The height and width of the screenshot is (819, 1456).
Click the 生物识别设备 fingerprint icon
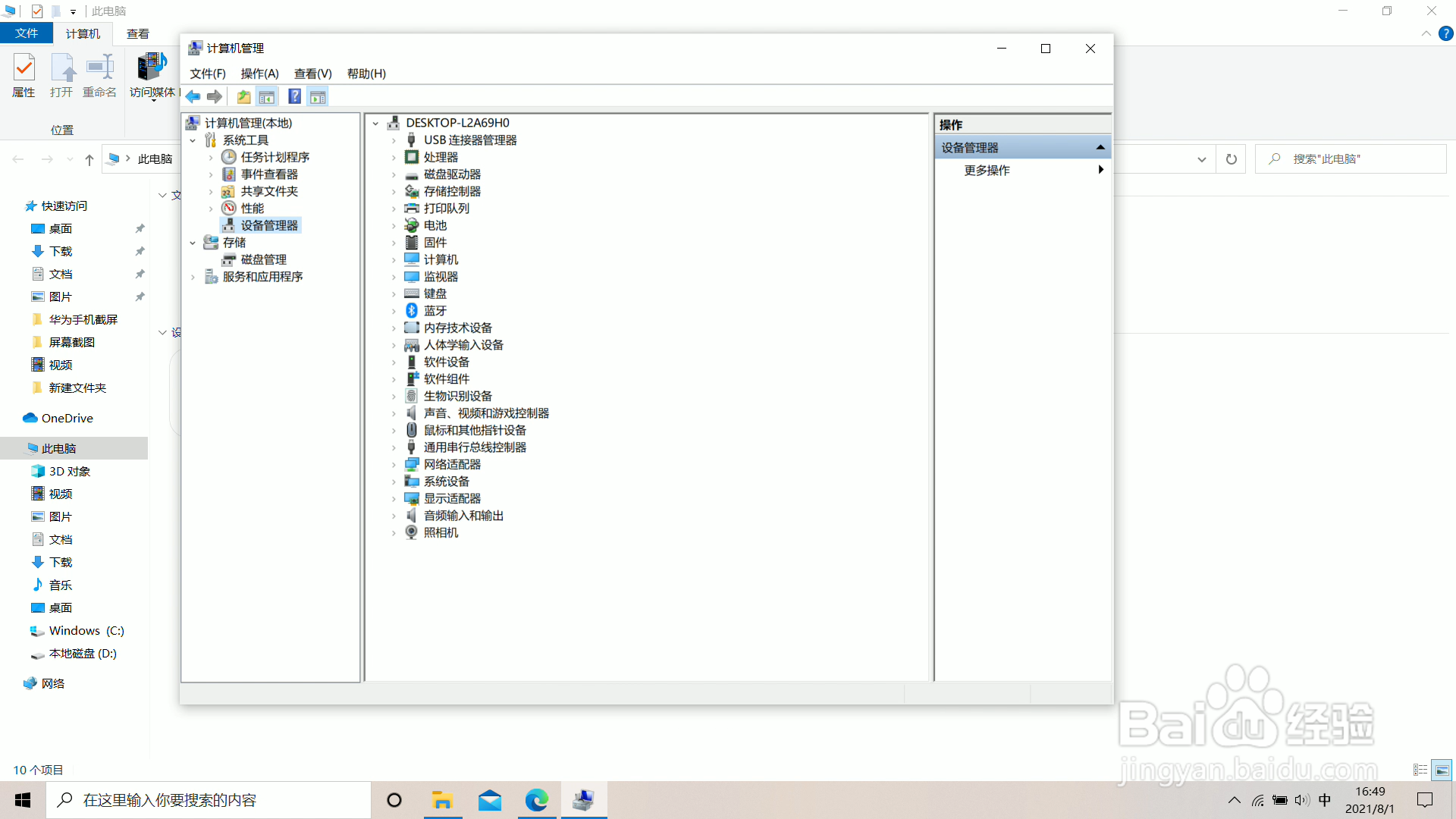point(412,396)
